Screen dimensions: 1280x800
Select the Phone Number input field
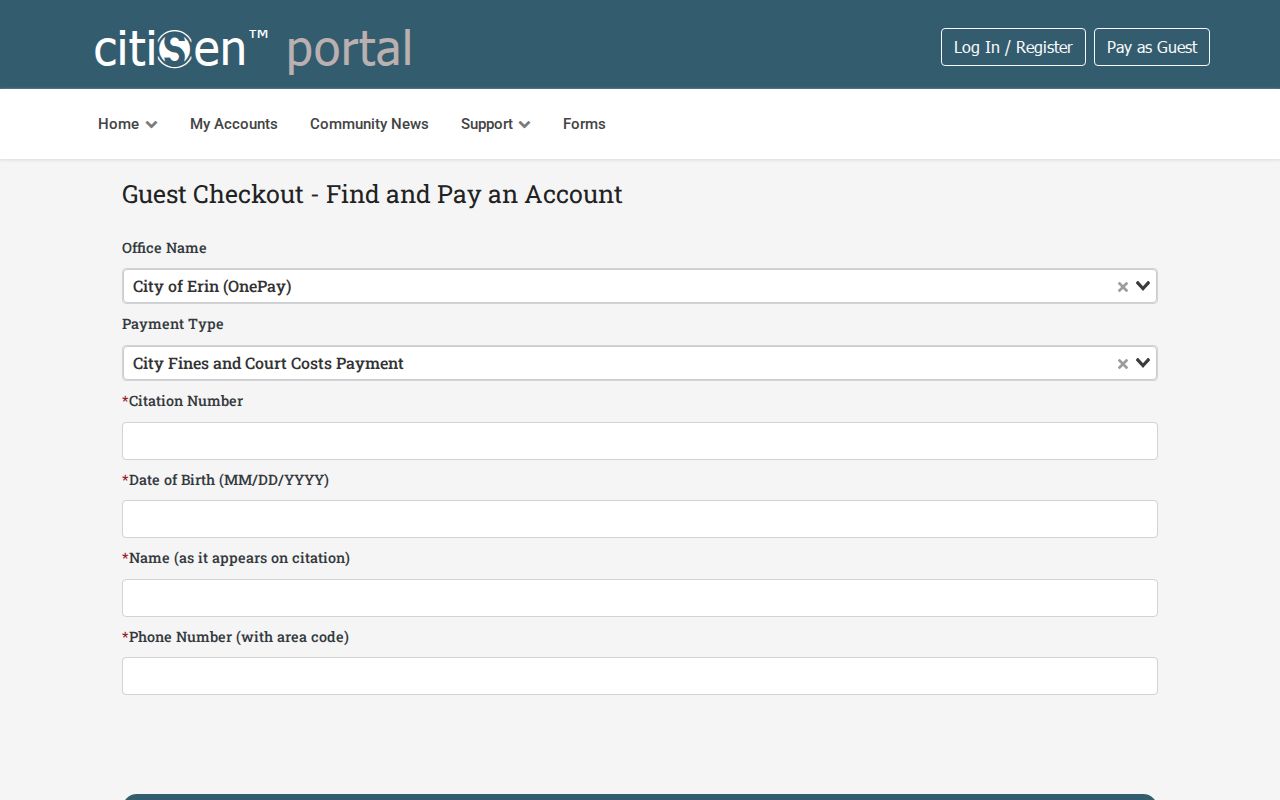tap(640, 676)
